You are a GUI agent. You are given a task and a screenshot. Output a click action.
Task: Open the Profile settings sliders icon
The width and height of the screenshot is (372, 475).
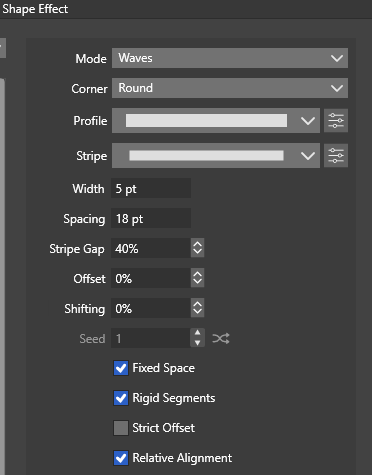coord(336,120)
